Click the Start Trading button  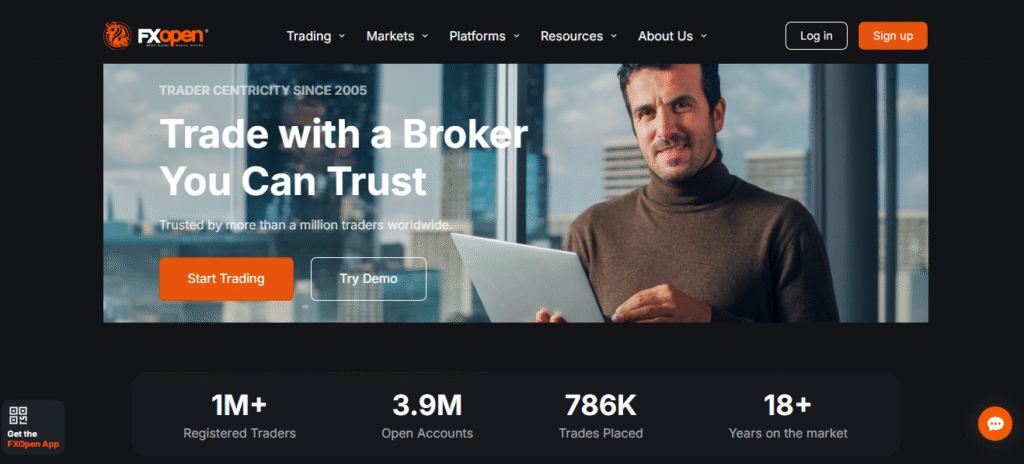pyautogui.click(x=226, y=278)
